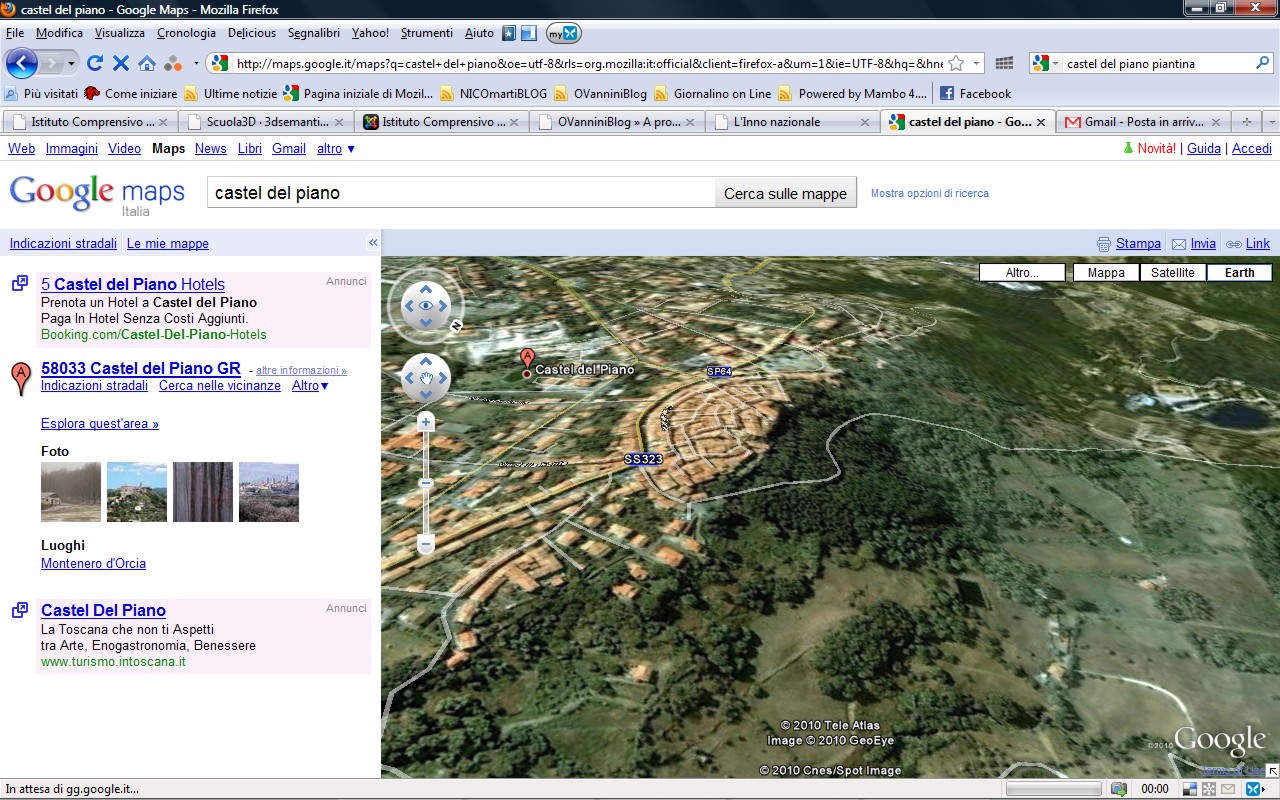The width and height of the screenshot is (1280, 800).
Task: Click Cerca nelle vicinanze link
Action: coord(220,385)
